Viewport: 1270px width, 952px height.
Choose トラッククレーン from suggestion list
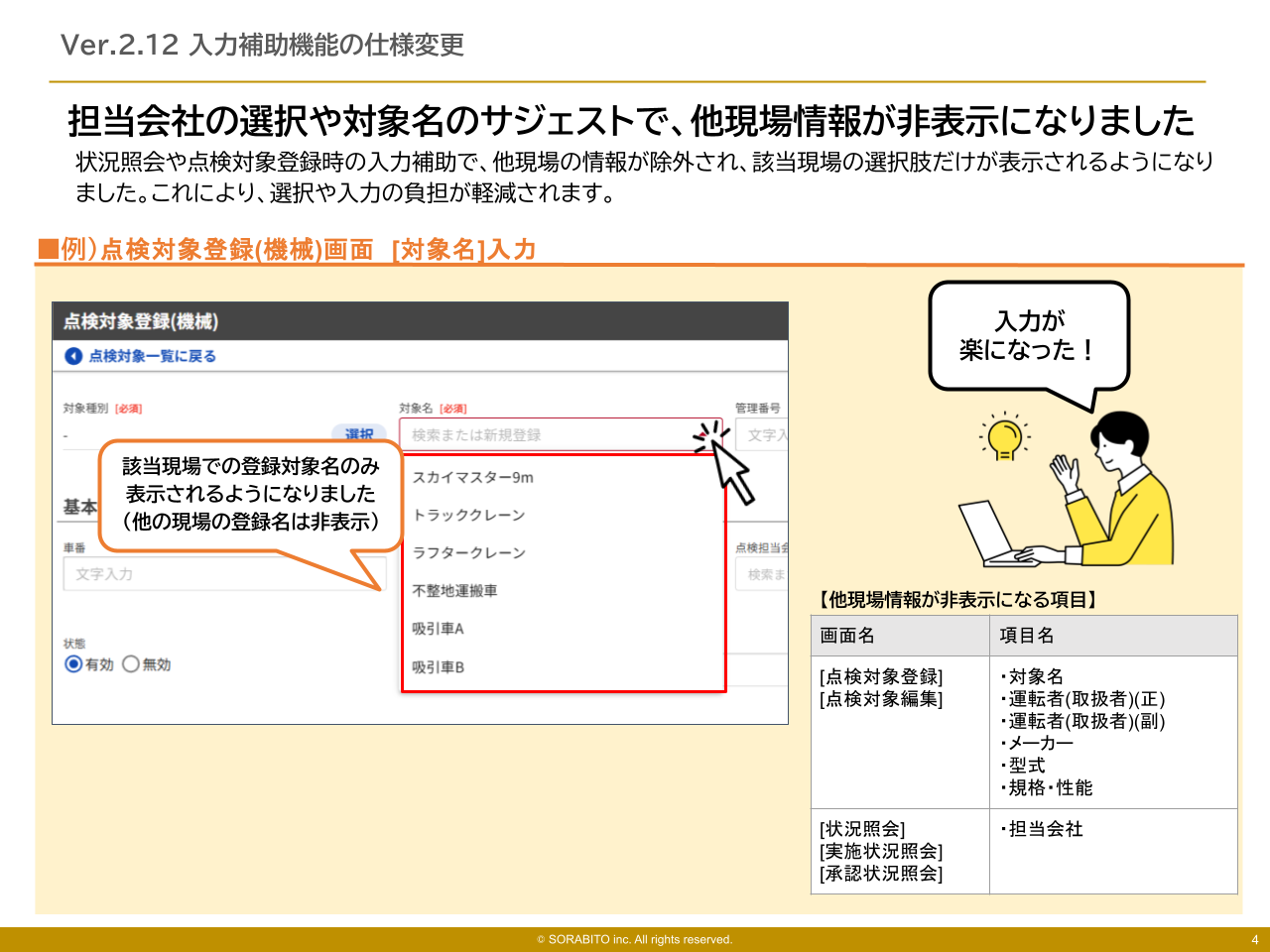[x=469, y=515]
